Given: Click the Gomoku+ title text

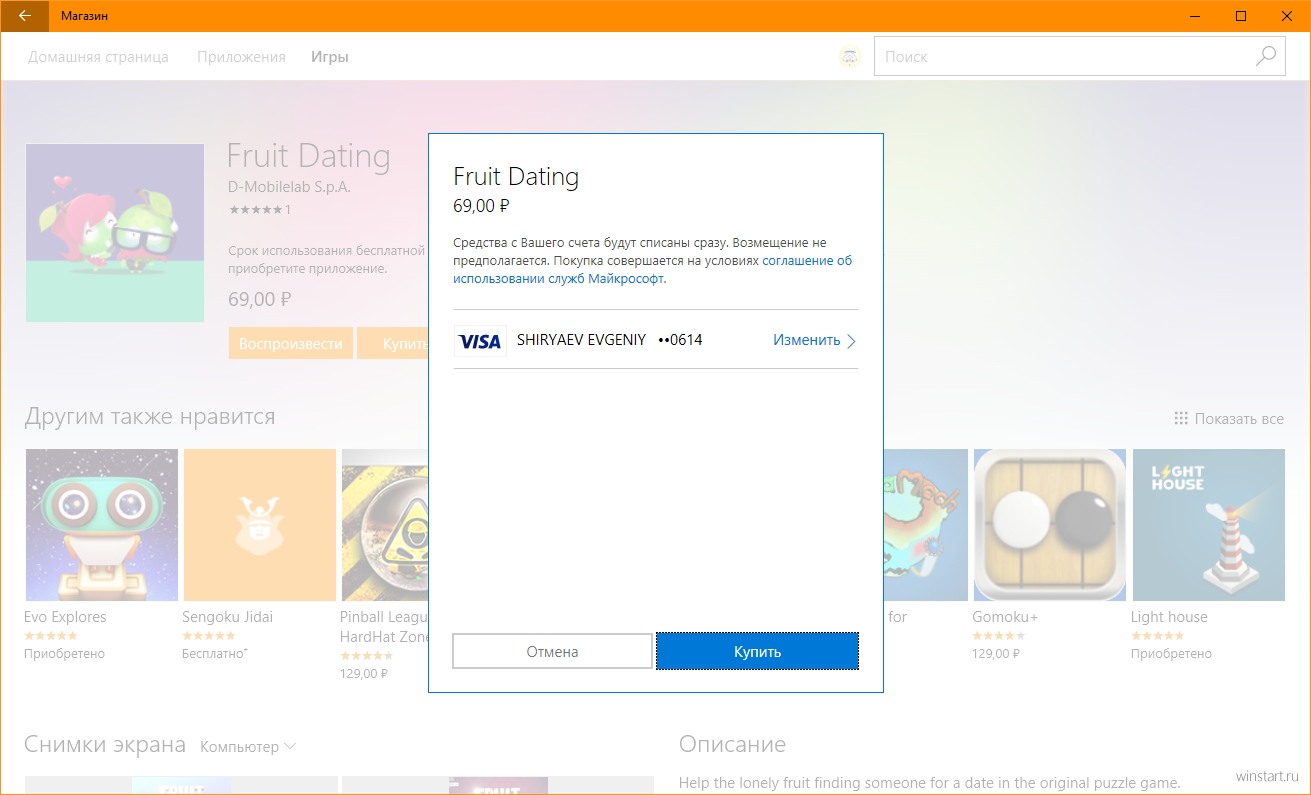Looking at the screenshot, I should point(1005,617).
